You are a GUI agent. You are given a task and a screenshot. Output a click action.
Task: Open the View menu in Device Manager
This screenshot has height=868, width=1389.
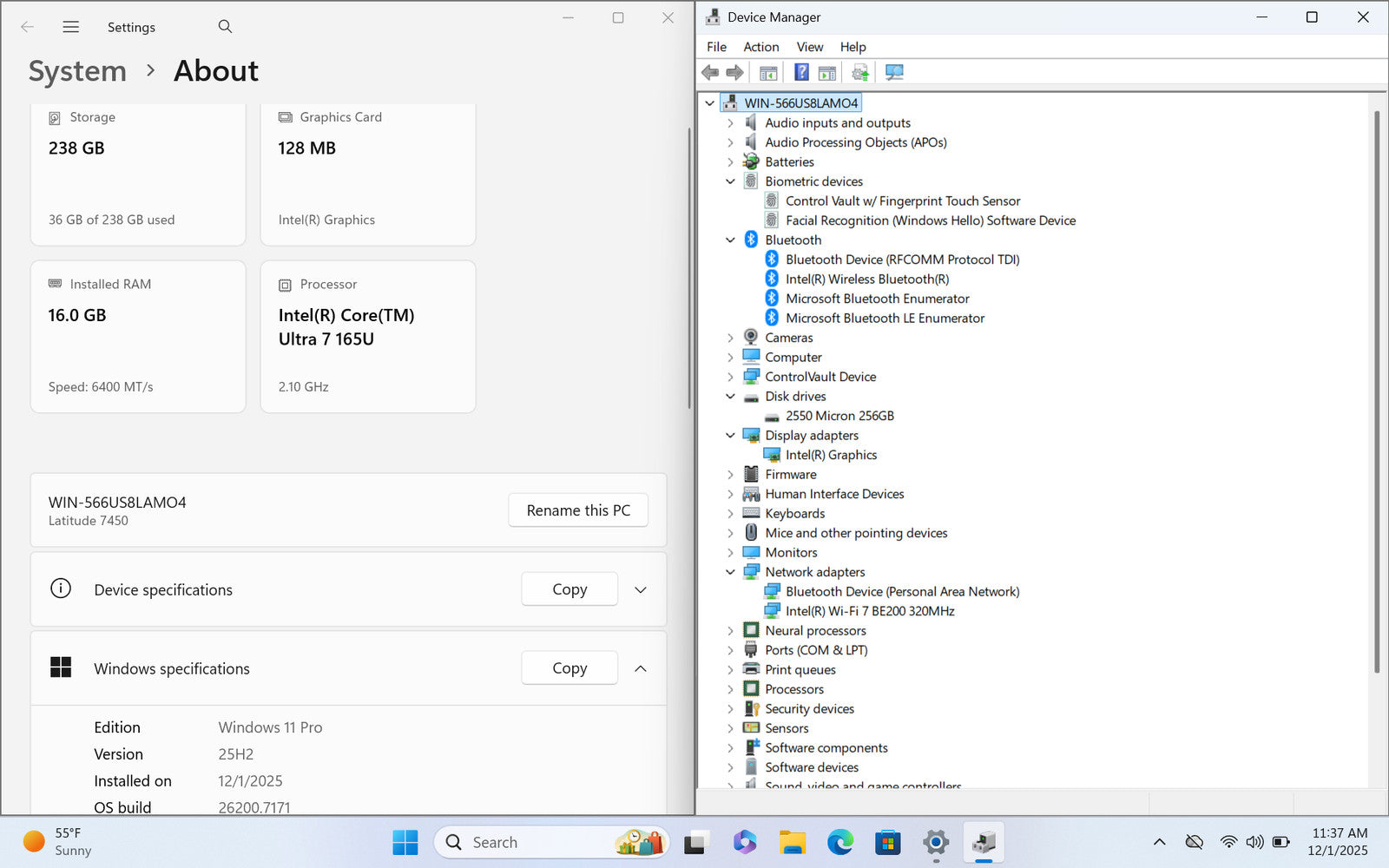(x=809, y=47)
